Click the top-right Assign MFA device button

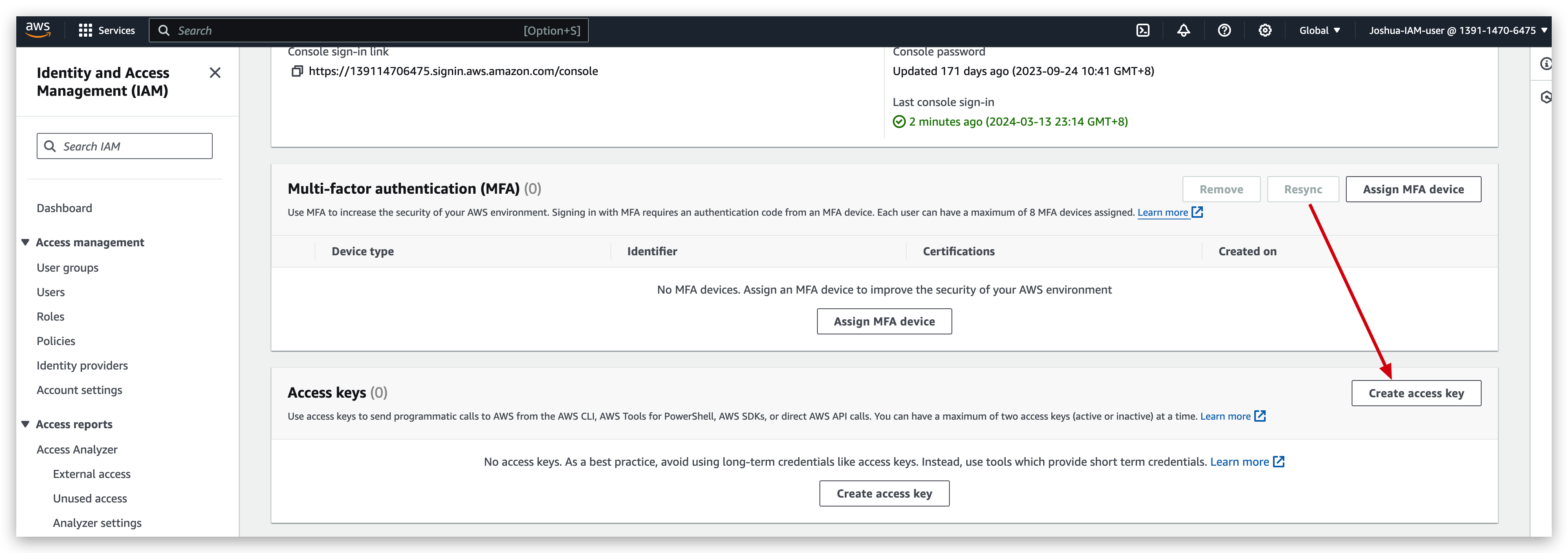point(1413,189)
